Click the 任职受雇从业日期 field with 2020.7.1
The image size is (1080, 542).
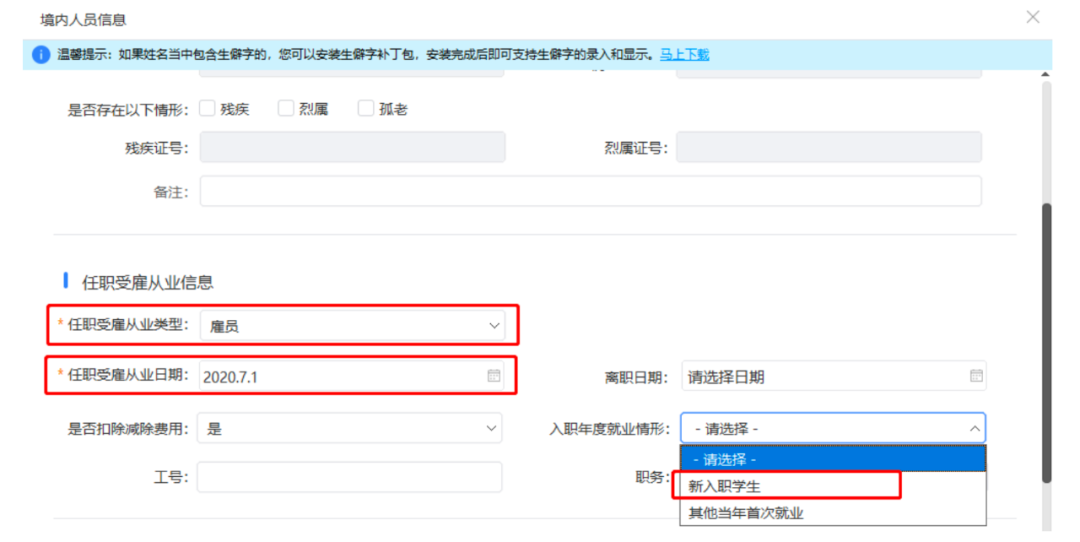(x=351, y=376)
